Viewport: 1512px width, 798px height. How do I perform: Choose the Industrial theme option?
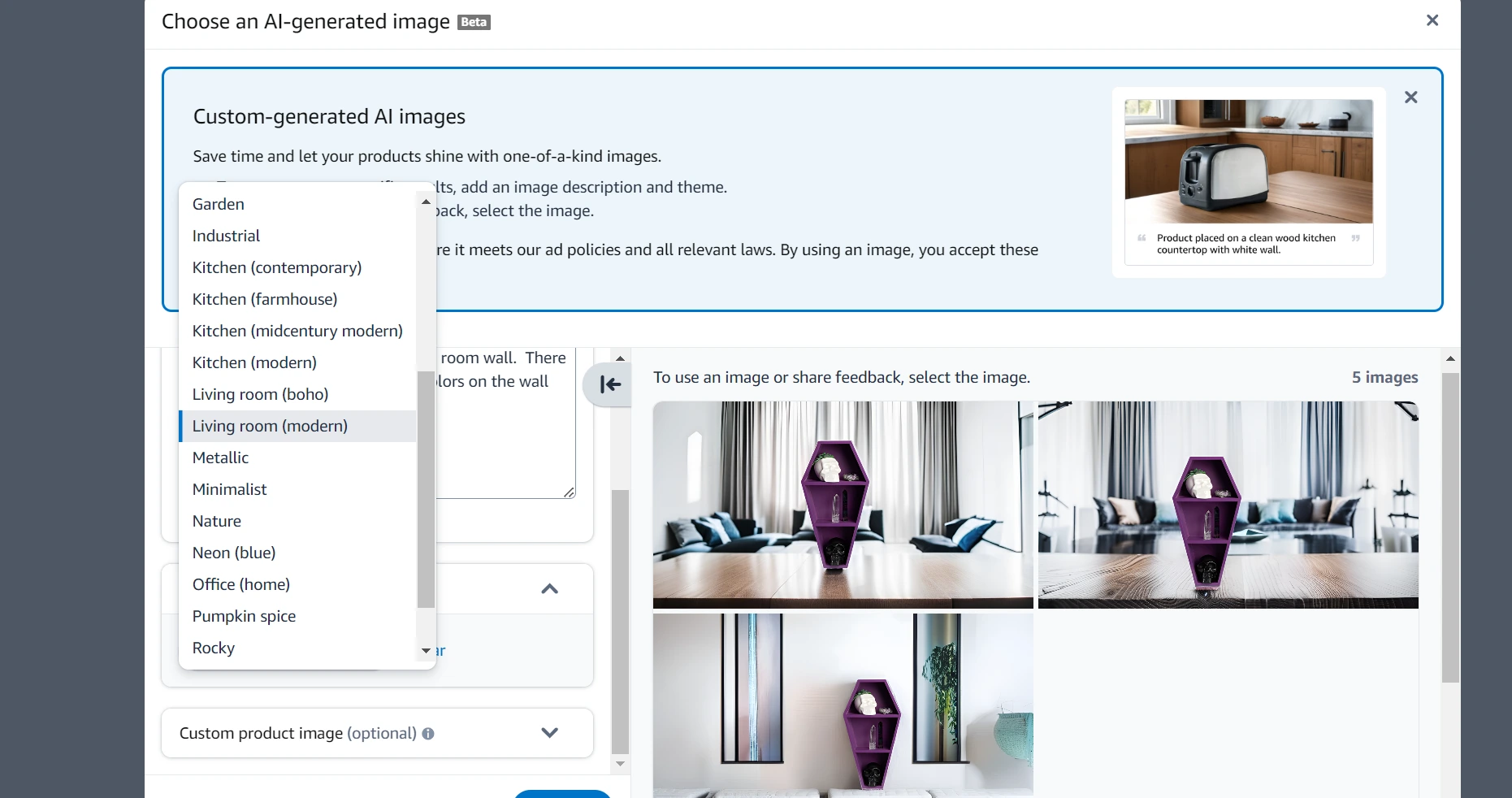click(226, 236)
